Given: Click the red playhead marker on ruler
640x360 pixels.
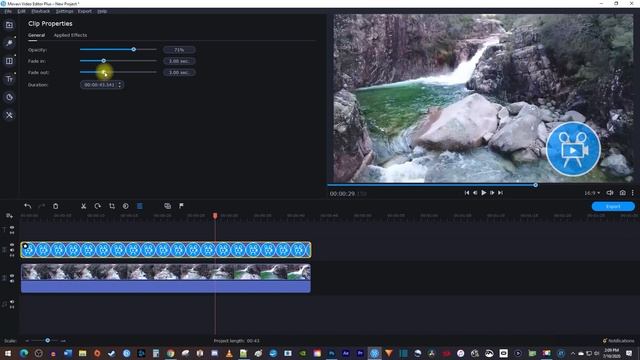Looking at the screenshot, I should (215, 216).
